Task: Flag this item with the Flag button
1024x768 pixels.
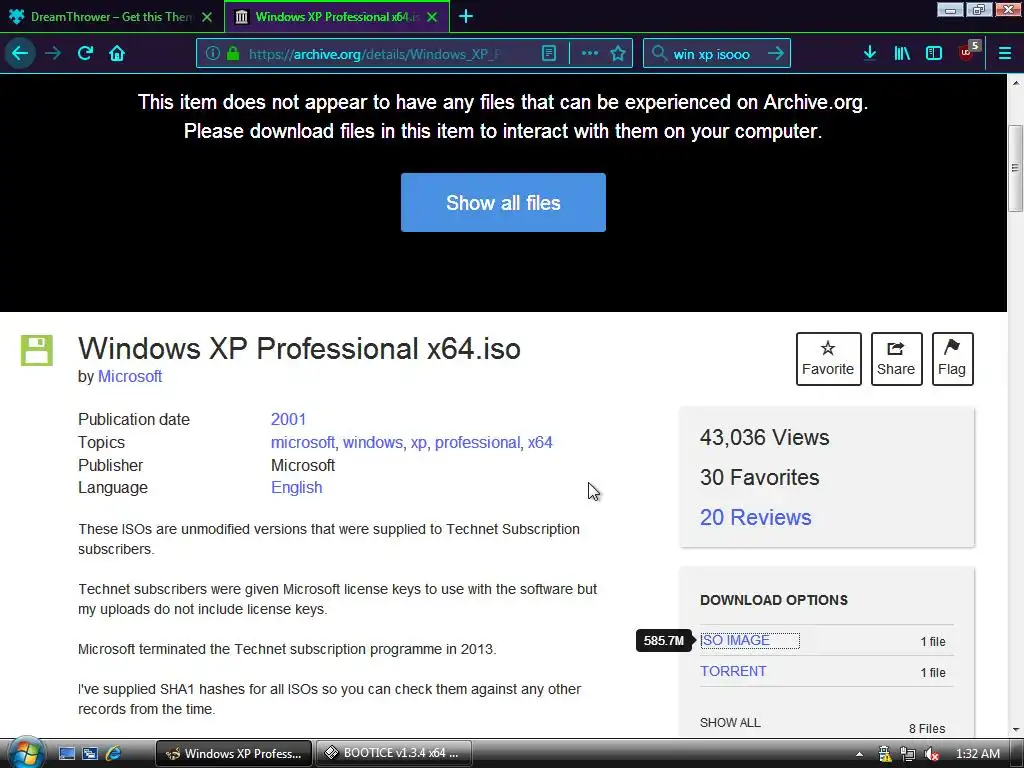Action: (952, 359)
